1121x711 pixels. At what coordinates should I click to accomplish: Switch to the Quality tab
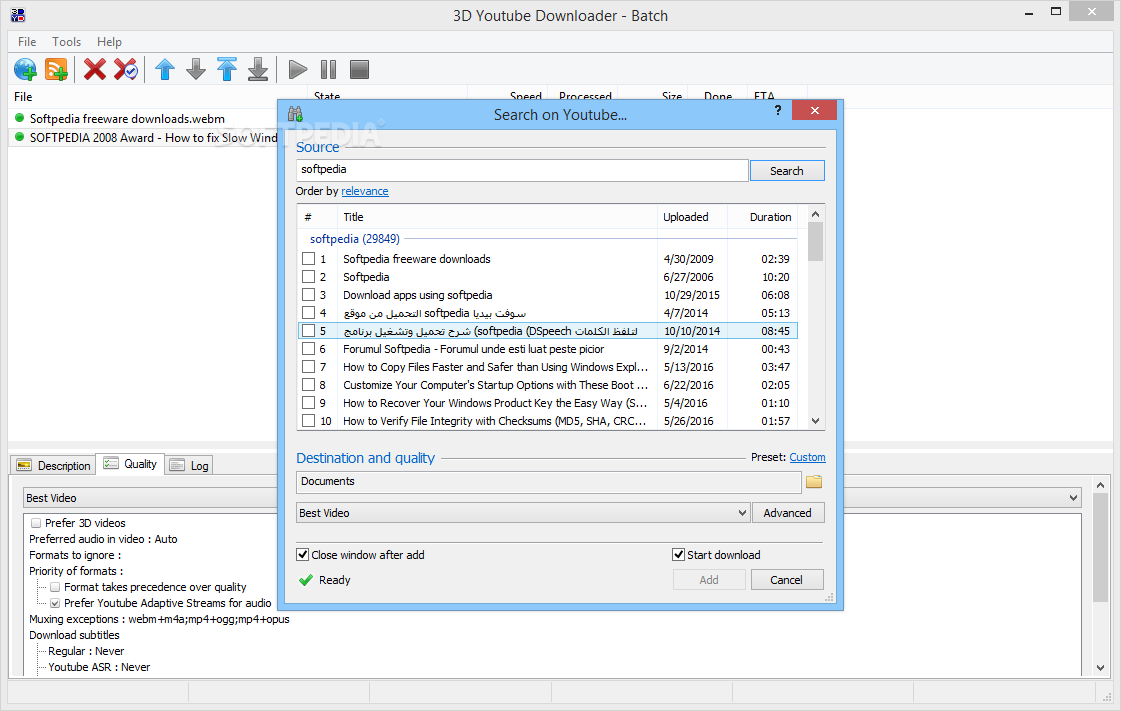pyautogui.click(x=130, y=464)
